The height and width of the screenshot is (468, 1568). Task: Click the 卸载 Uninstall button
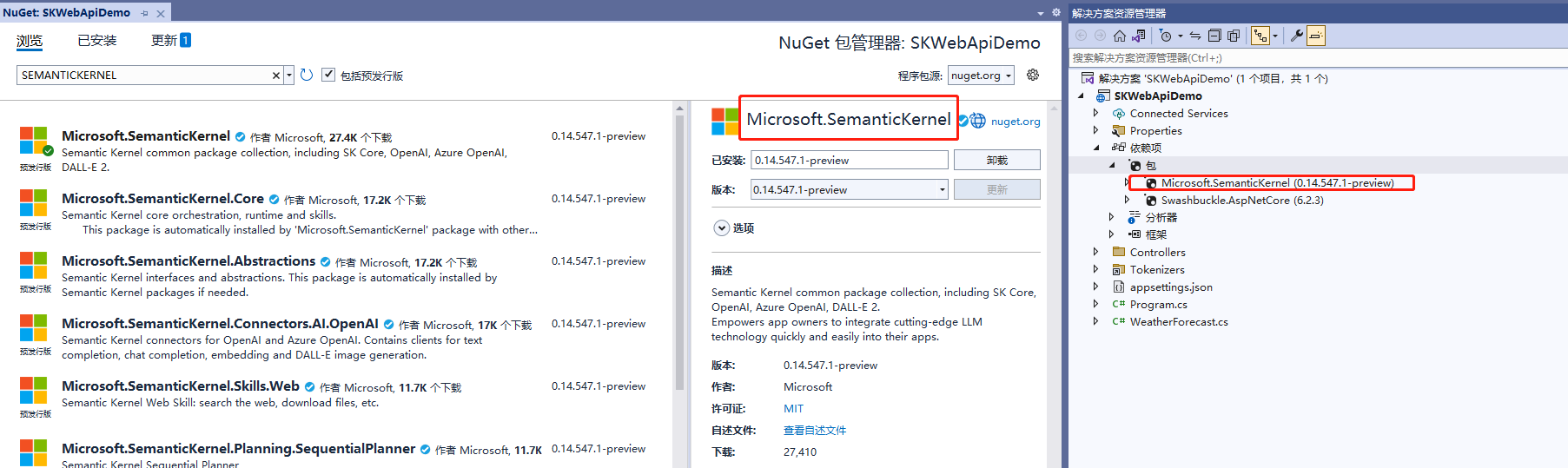pos(996,160)
